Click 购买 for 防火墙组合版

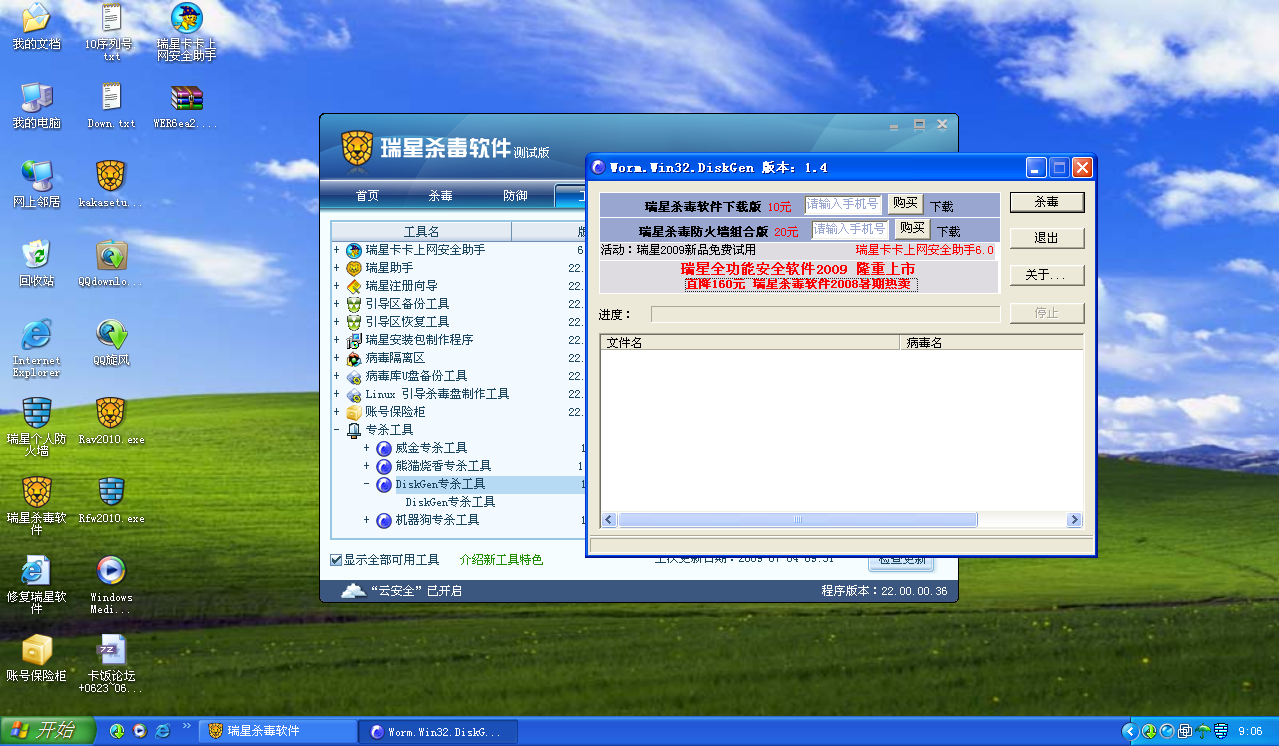911,229
